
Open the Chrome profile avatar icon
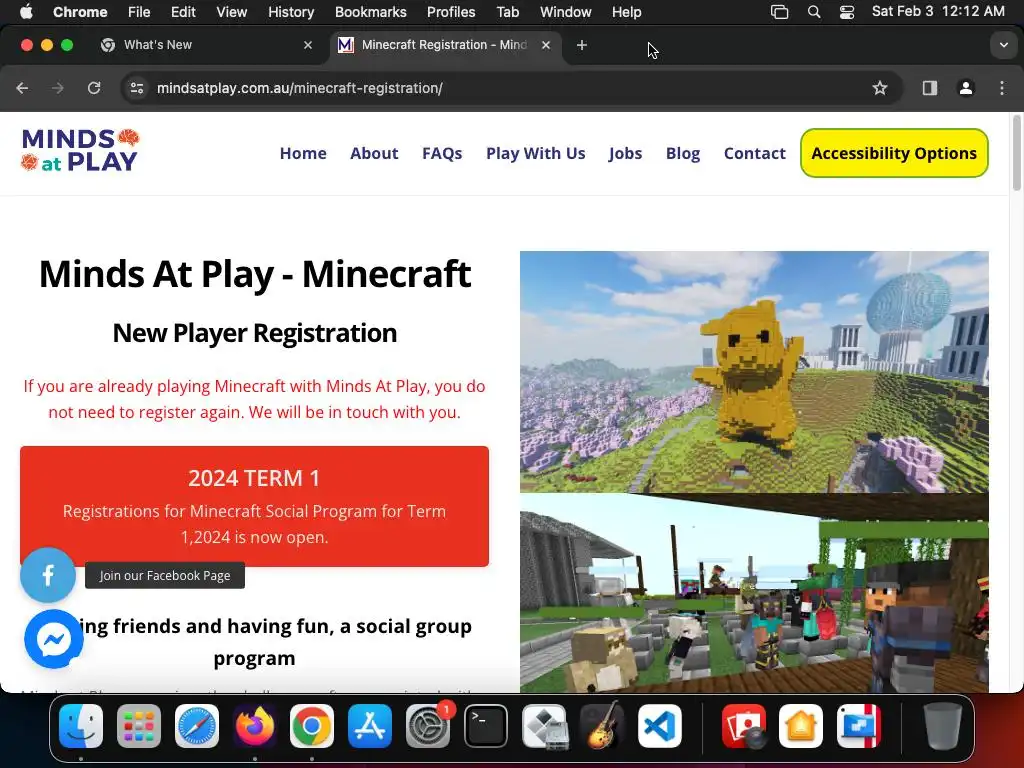pyautogui.click(x=966, y=88)
